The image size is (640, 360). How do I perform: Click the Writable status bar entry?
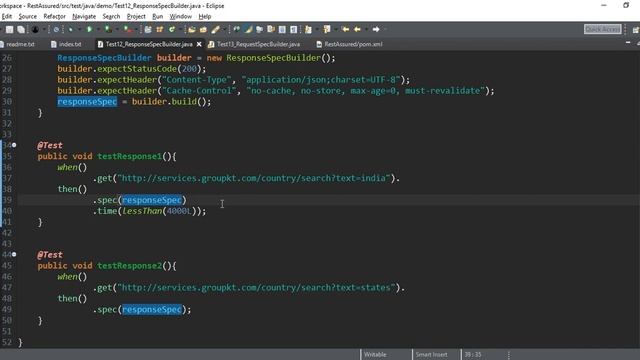tap(375, 354)
